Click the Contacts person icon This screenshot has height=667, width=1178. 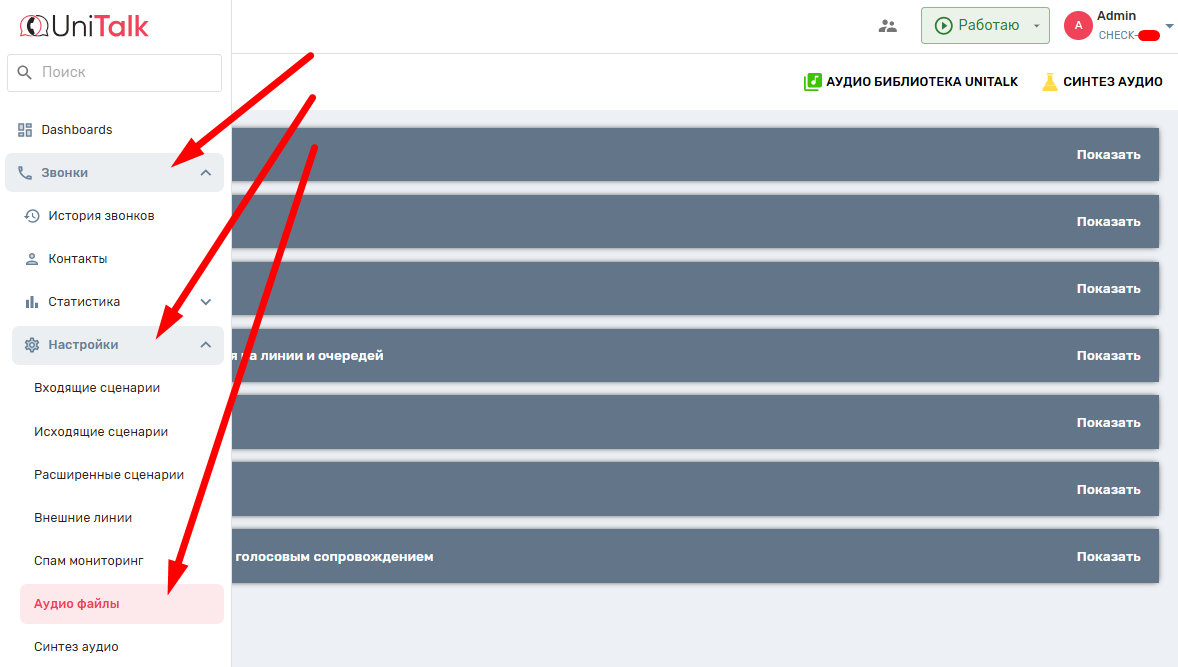[32, 259]
